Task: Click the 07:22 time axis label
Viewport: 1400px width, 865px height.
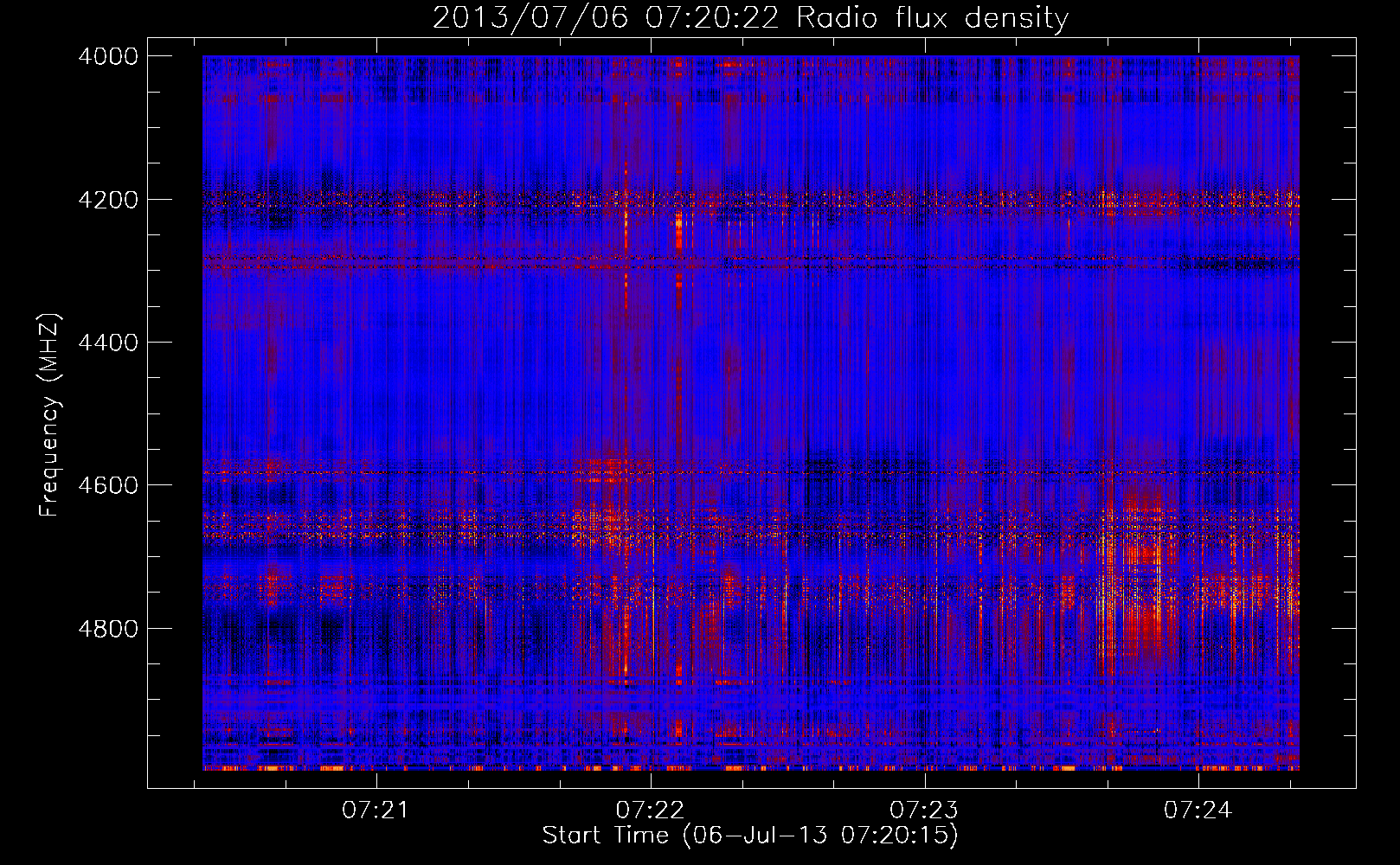Action: [x=650, y=811]
